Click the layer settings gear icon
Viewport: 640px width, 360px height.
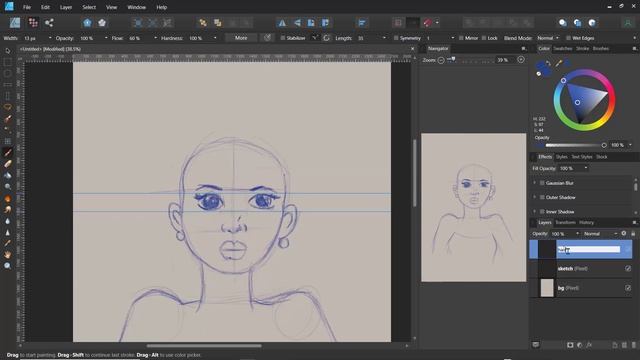(624, 233)
